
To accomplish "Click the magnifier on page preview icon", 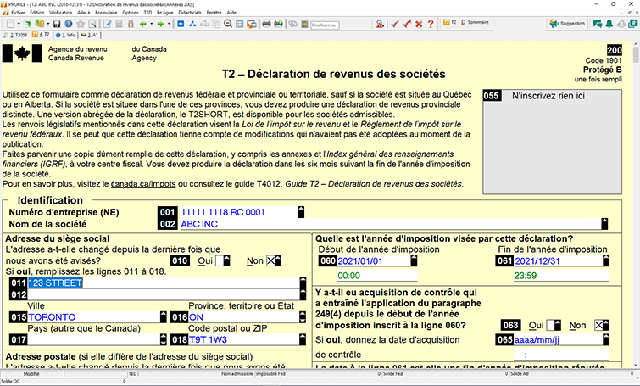I will coord(93,24).
